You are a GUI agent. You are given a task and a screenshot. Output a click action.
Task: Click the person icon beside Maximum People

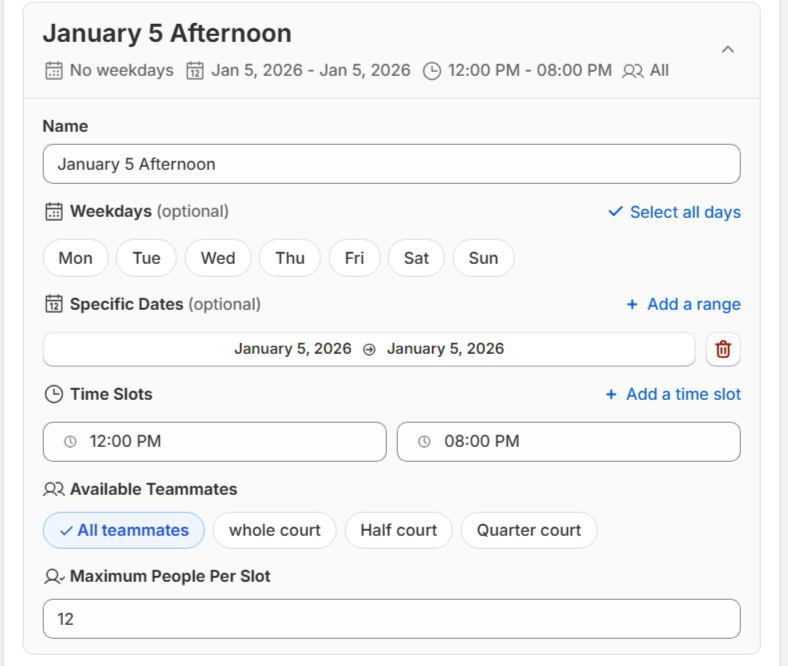(x=54, y=577)
